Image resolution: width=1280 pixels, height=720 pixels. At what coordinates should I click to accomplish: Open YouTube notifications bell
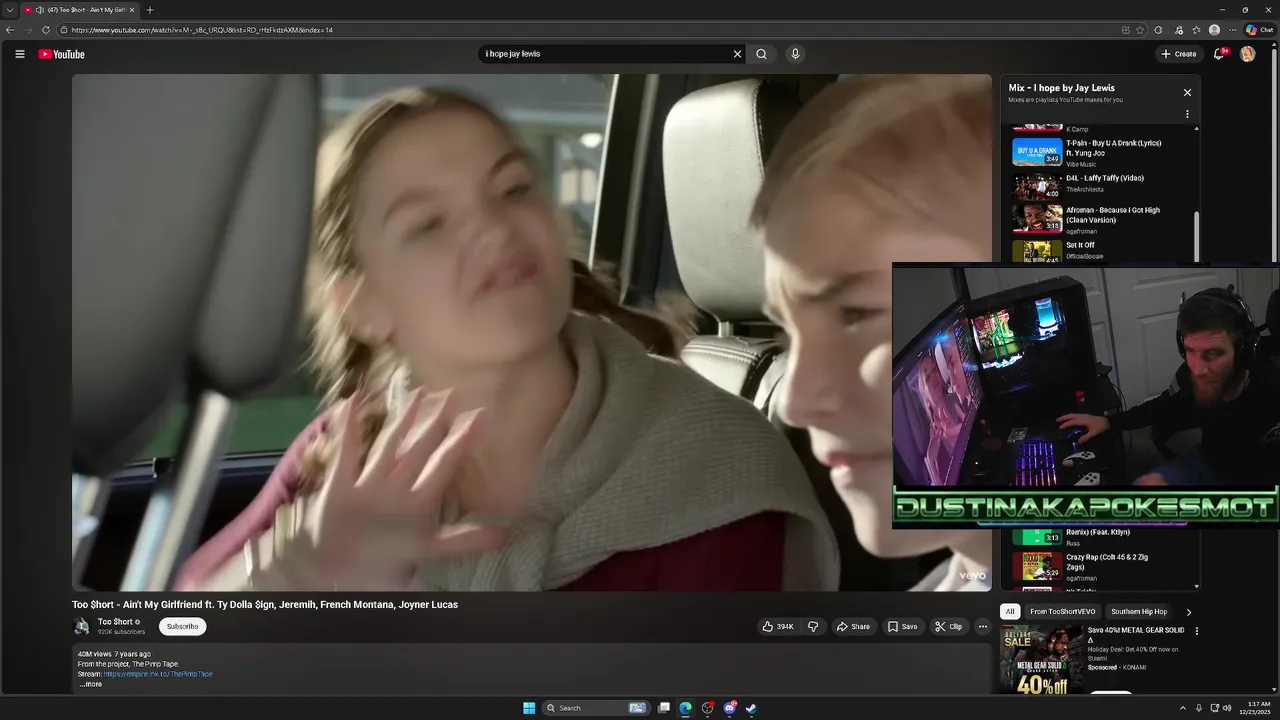(1219, 54)
